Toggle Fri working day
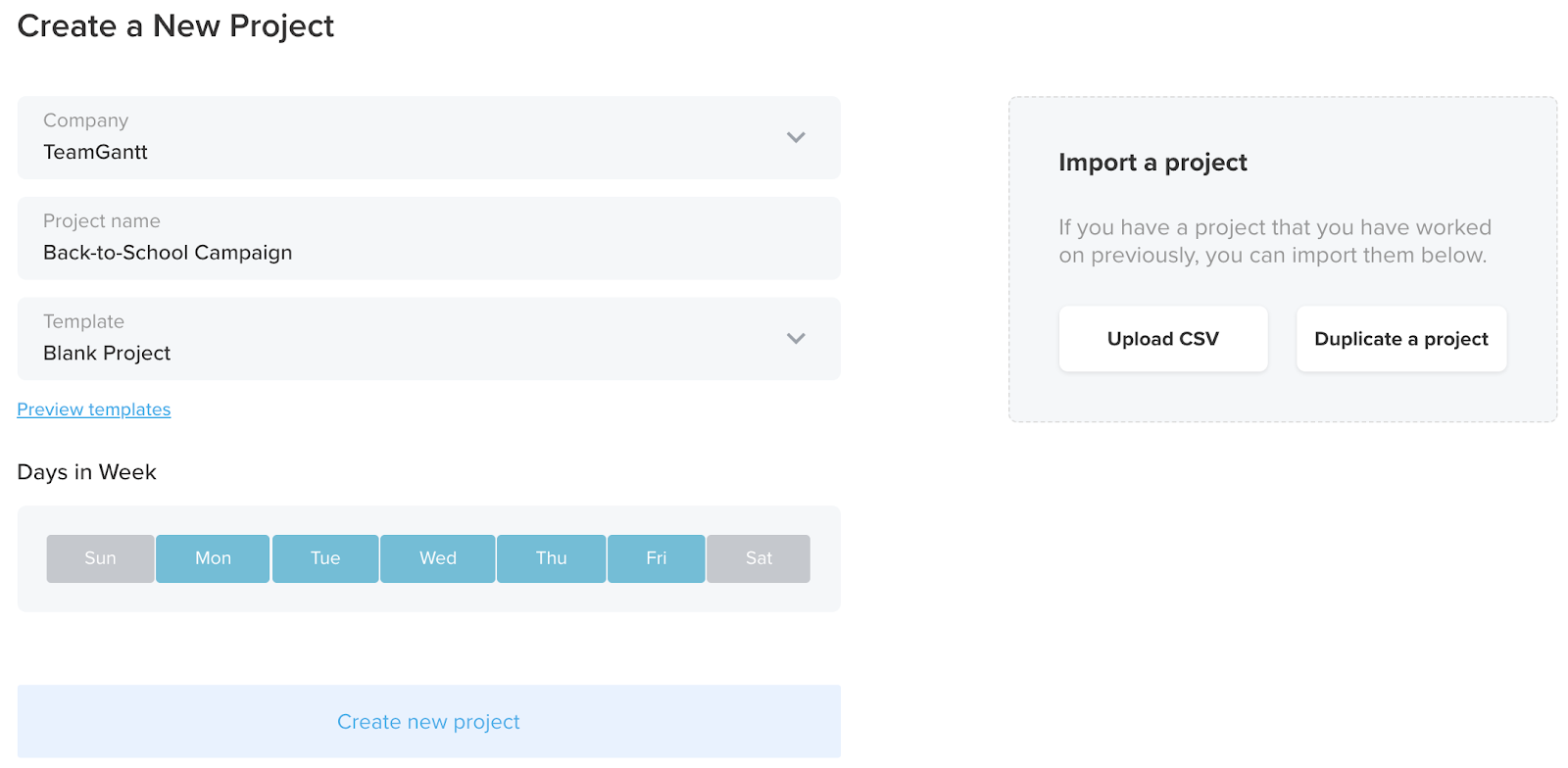Image resolution: width=1568 pixels, height=768 pixels. pyautogui.click(x=657, y=558)
